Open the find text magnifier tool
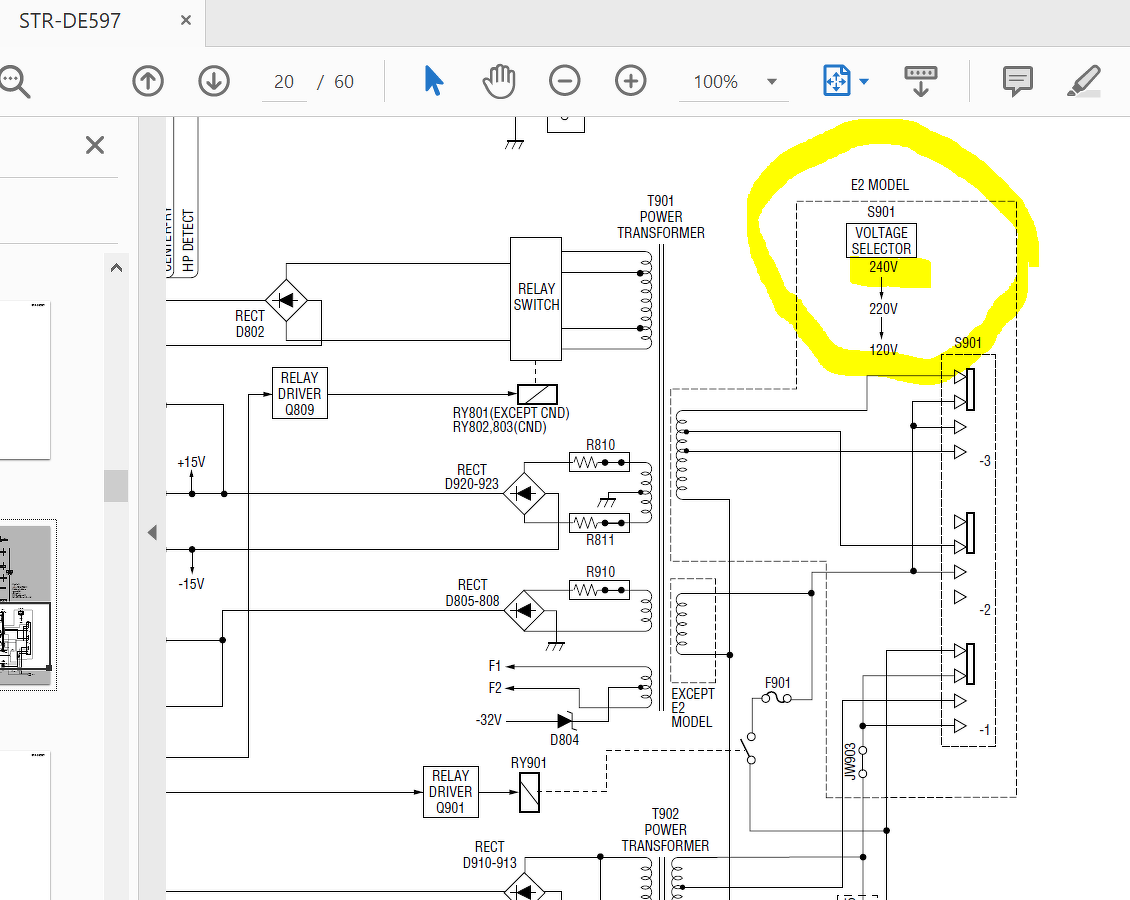Screen dimensions: 1130x900 pyautogui.click(x=14, y=81)
